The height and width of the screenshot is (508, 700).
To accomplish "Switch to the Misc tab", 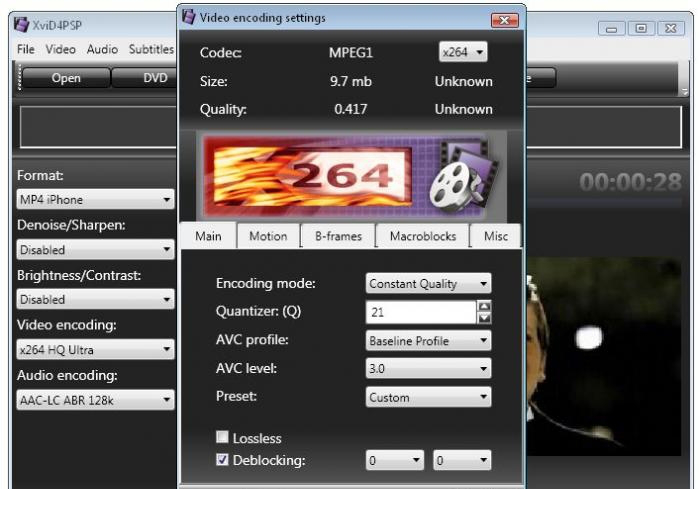I will pos(496,236).
